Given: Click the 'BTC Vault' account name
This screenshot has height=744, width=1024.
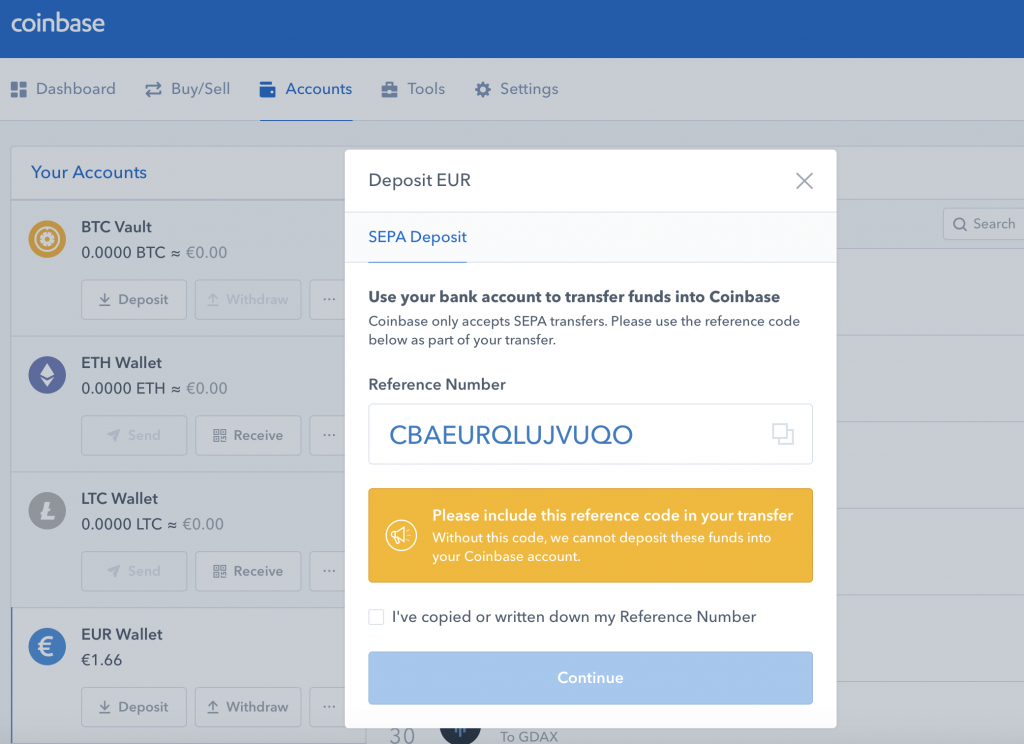Looking at the screenshot, I should (x=116, y=227).
